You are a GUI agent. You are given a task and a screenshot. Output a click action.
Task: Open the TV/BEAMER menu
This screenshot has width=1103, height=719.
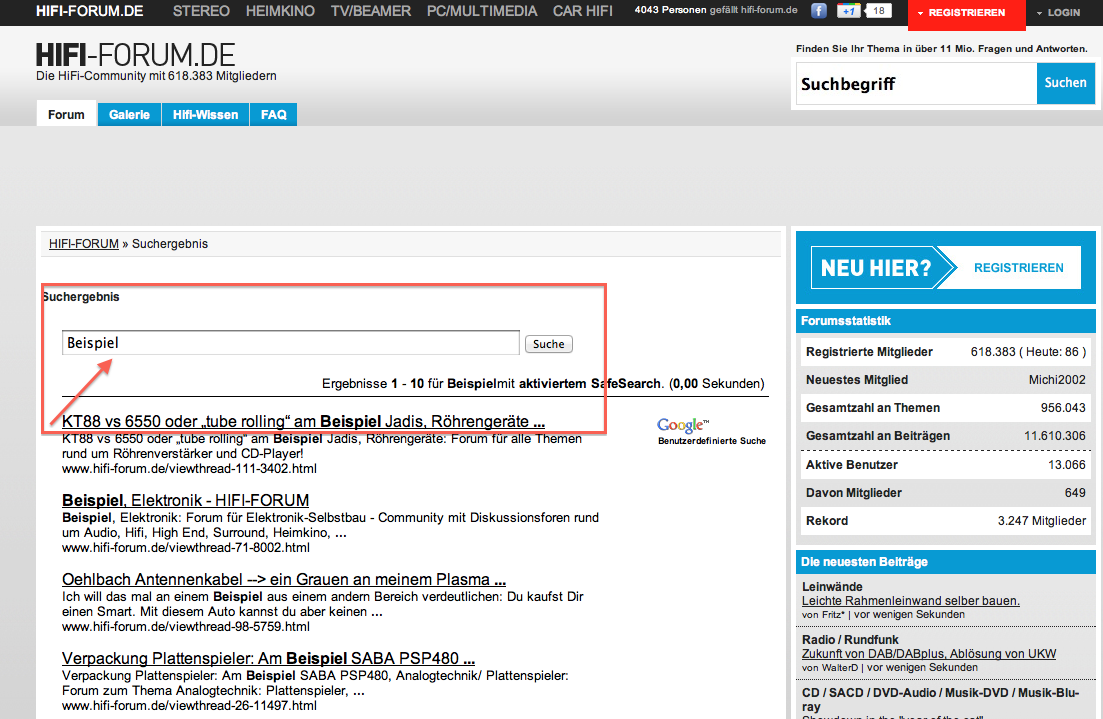[371, 11]
